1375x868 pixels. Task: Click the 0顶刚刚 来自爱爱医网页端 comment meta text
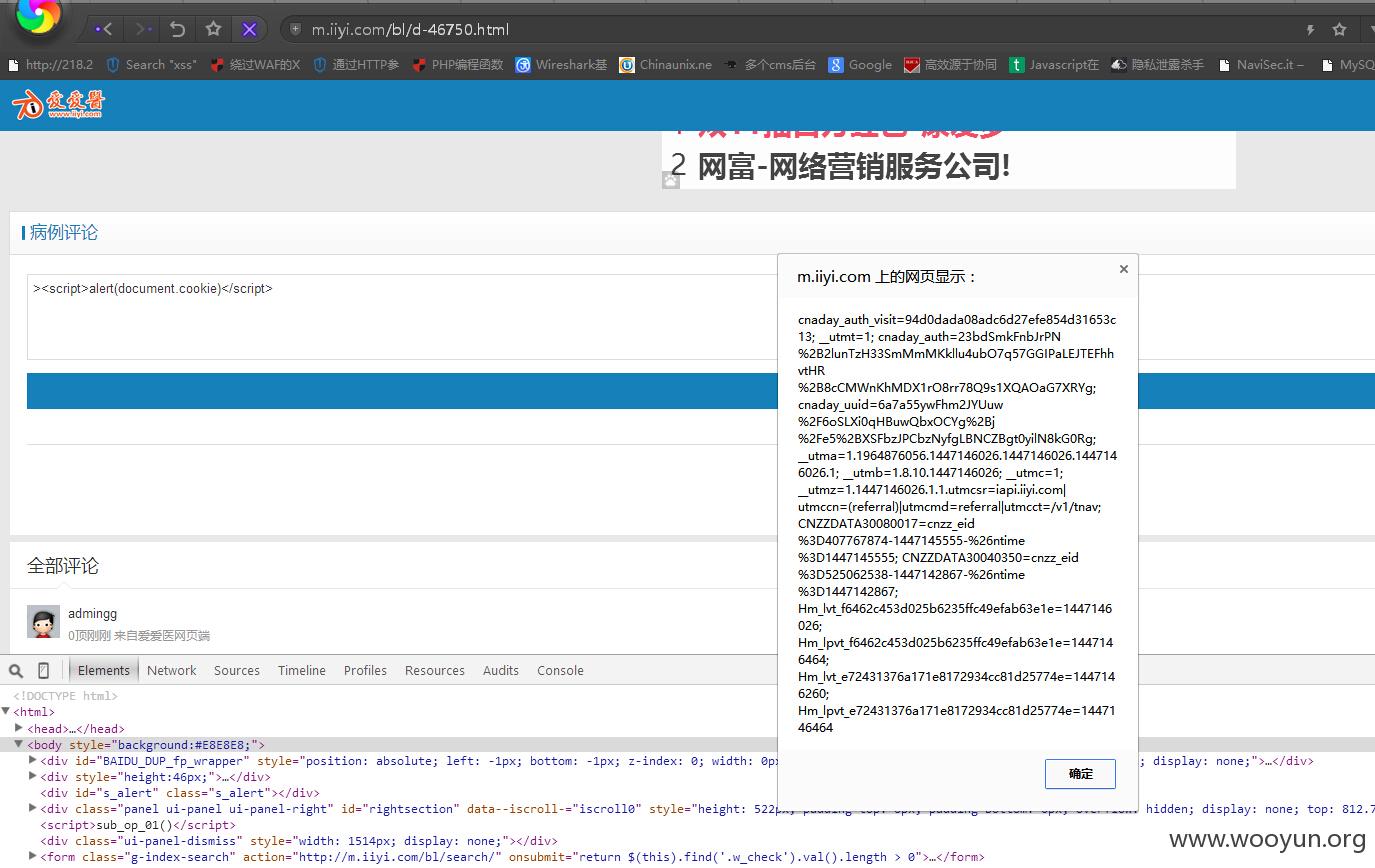coord(139,635)
